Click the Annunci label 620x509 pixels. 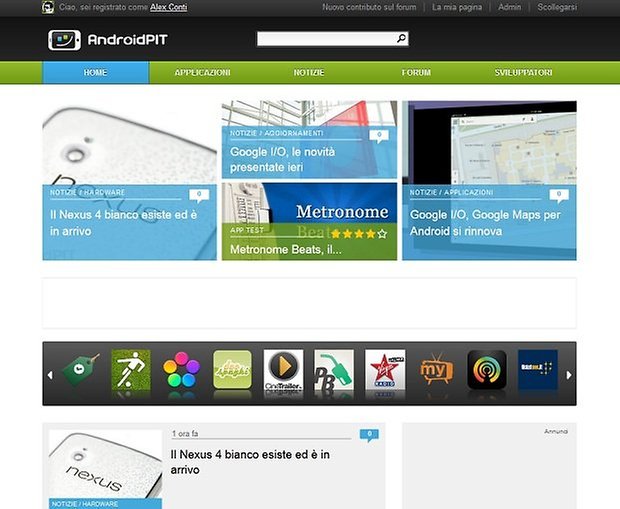(x=556, y=431)
